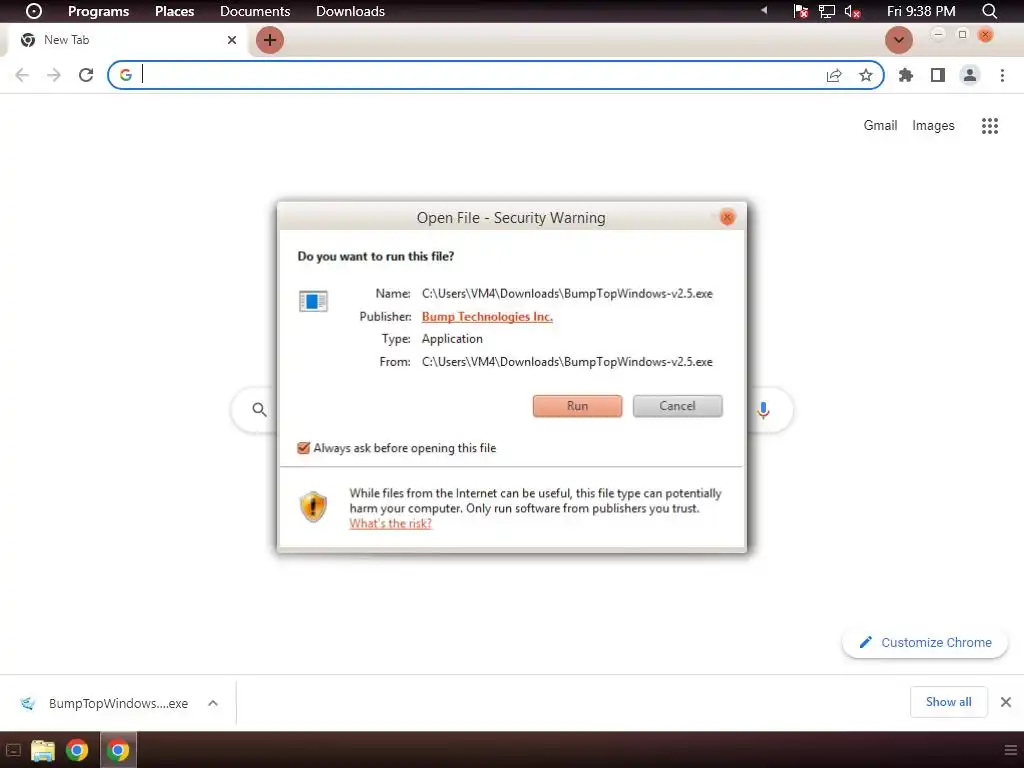Click Show all downloads
The width and height of the screenshot is (1024, 768).
point(948,702)
